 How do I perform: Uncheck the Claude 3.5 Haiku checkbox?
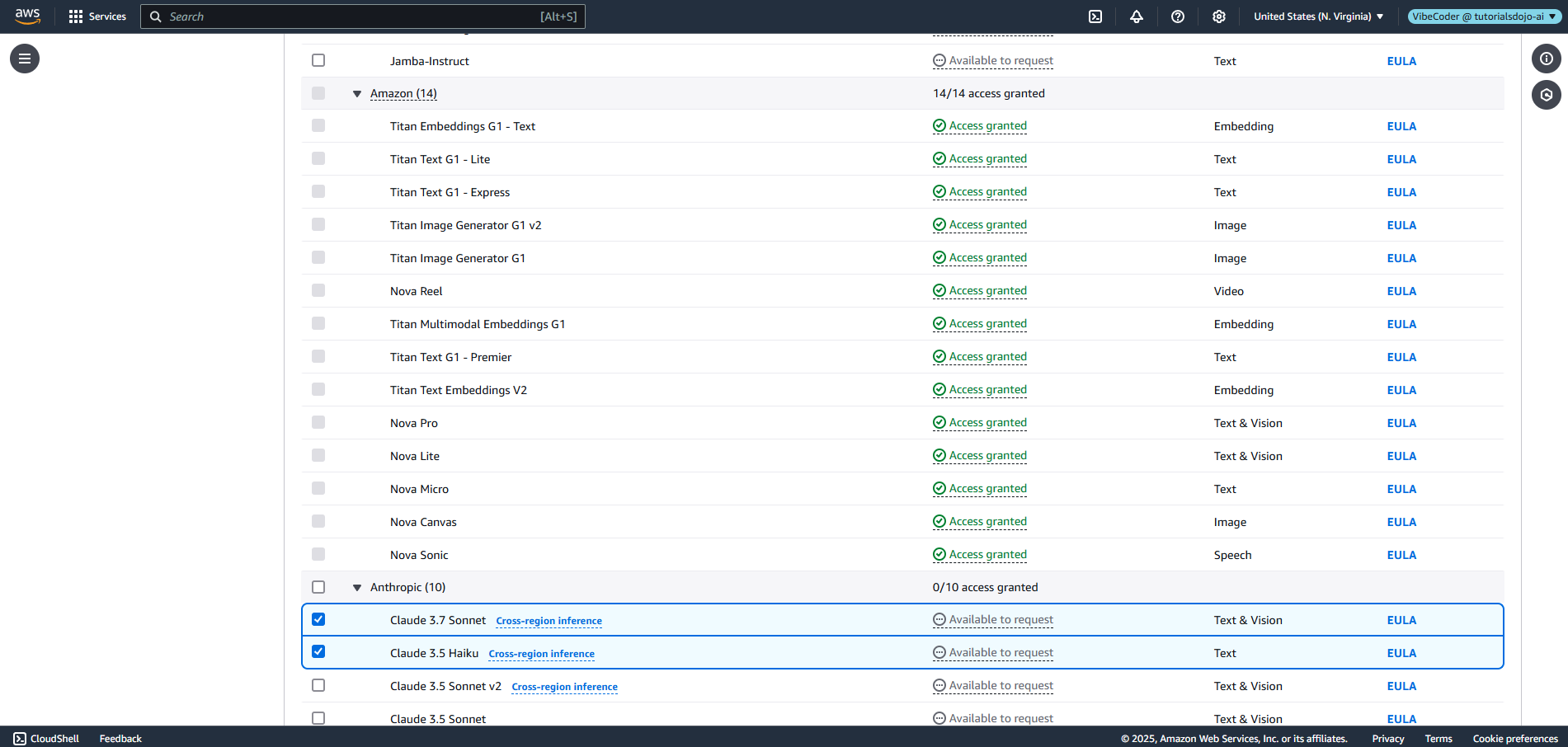318,652
